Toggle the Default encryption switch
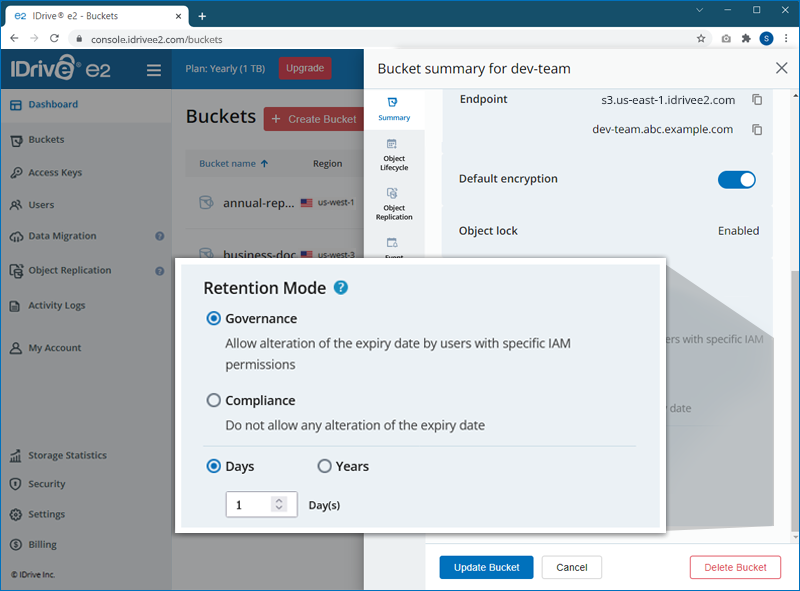The height and width of the screenshot is (591, 800). tap(736, 180)
